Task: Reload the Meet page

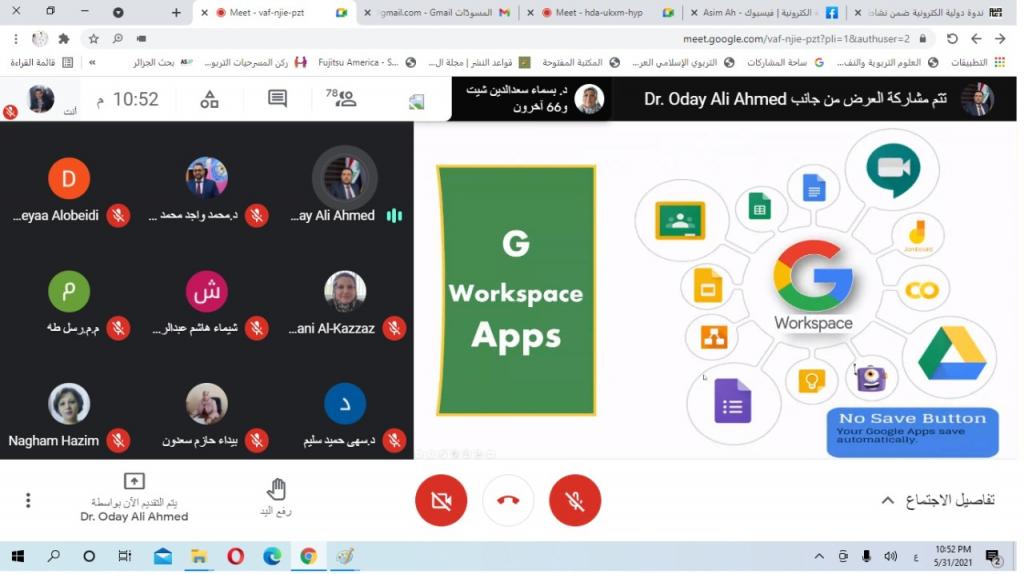Action: [952, 38]
